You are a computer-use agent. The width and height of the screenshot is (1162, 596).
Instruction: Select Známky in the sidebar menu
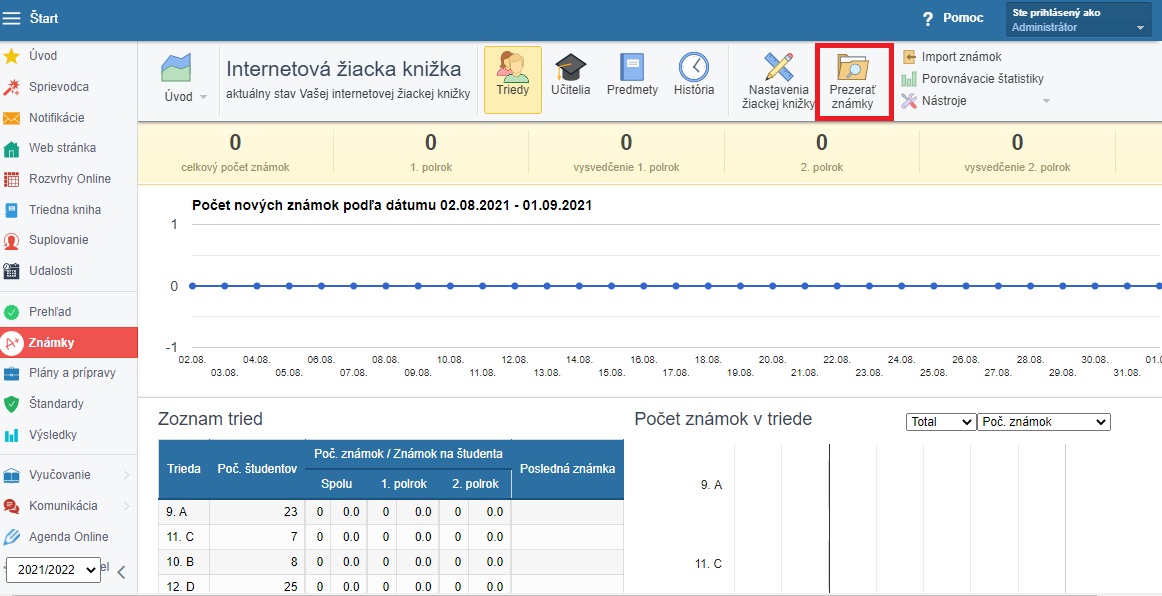[69, 342]
